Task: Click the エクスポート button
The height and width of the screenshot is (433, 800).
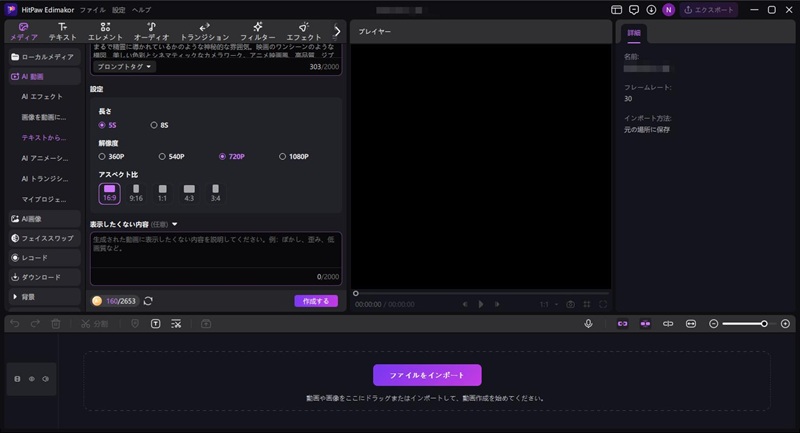Action: click(x=709, y=10)
